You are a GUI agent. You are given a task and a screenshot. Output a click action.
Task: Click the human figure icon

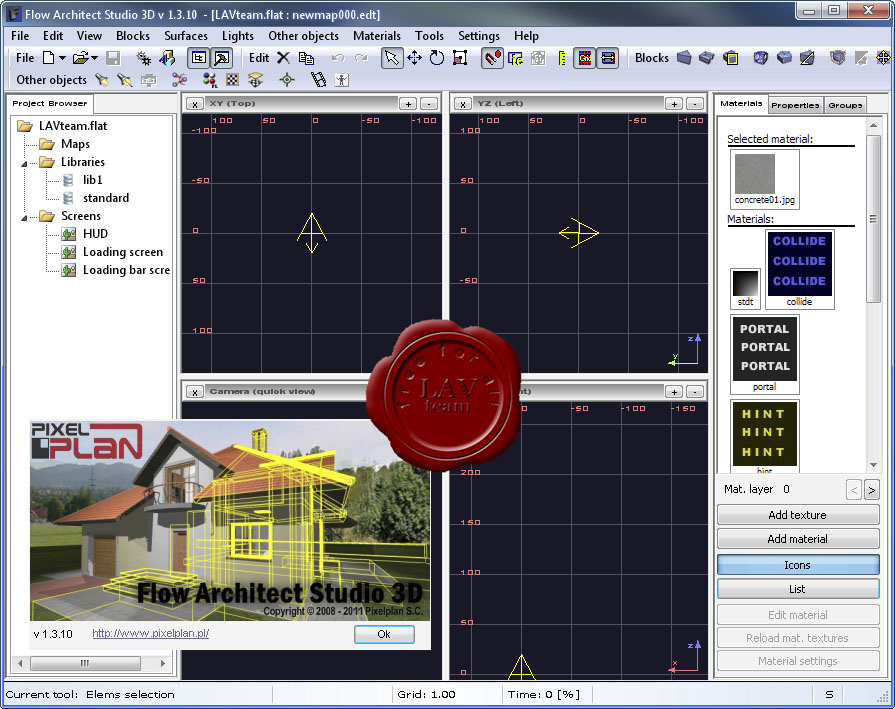coord(341,80)
